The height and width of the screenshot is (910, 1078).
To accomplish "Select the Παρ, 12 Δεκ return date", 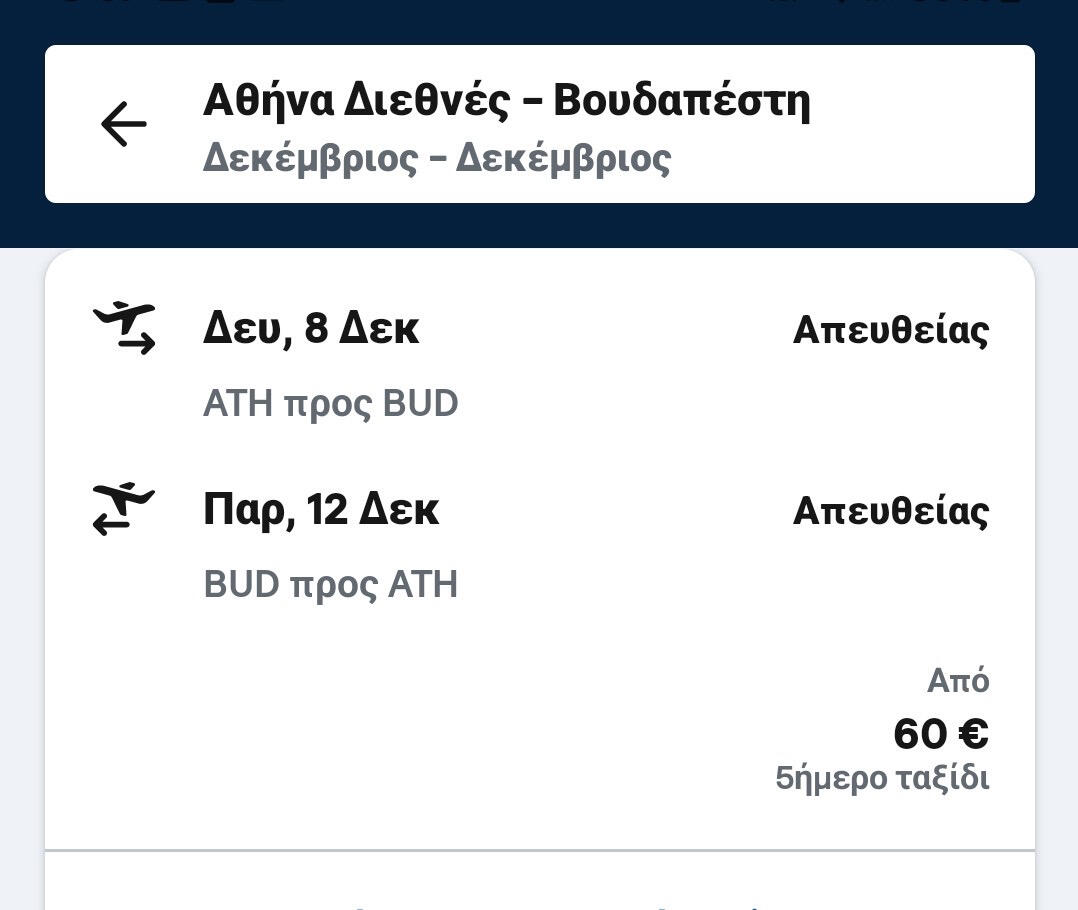I will tap(321, 510).
